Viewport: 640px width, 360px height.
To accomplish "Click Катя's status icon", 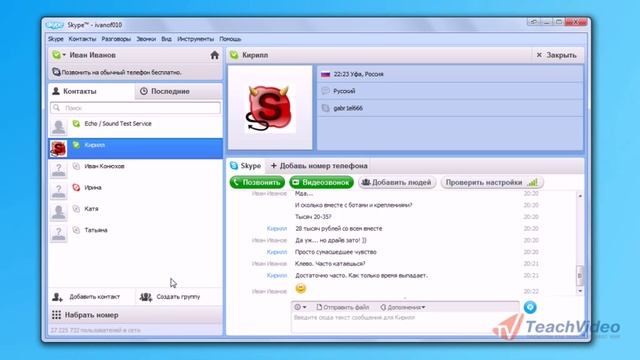I will coord(76,209).
